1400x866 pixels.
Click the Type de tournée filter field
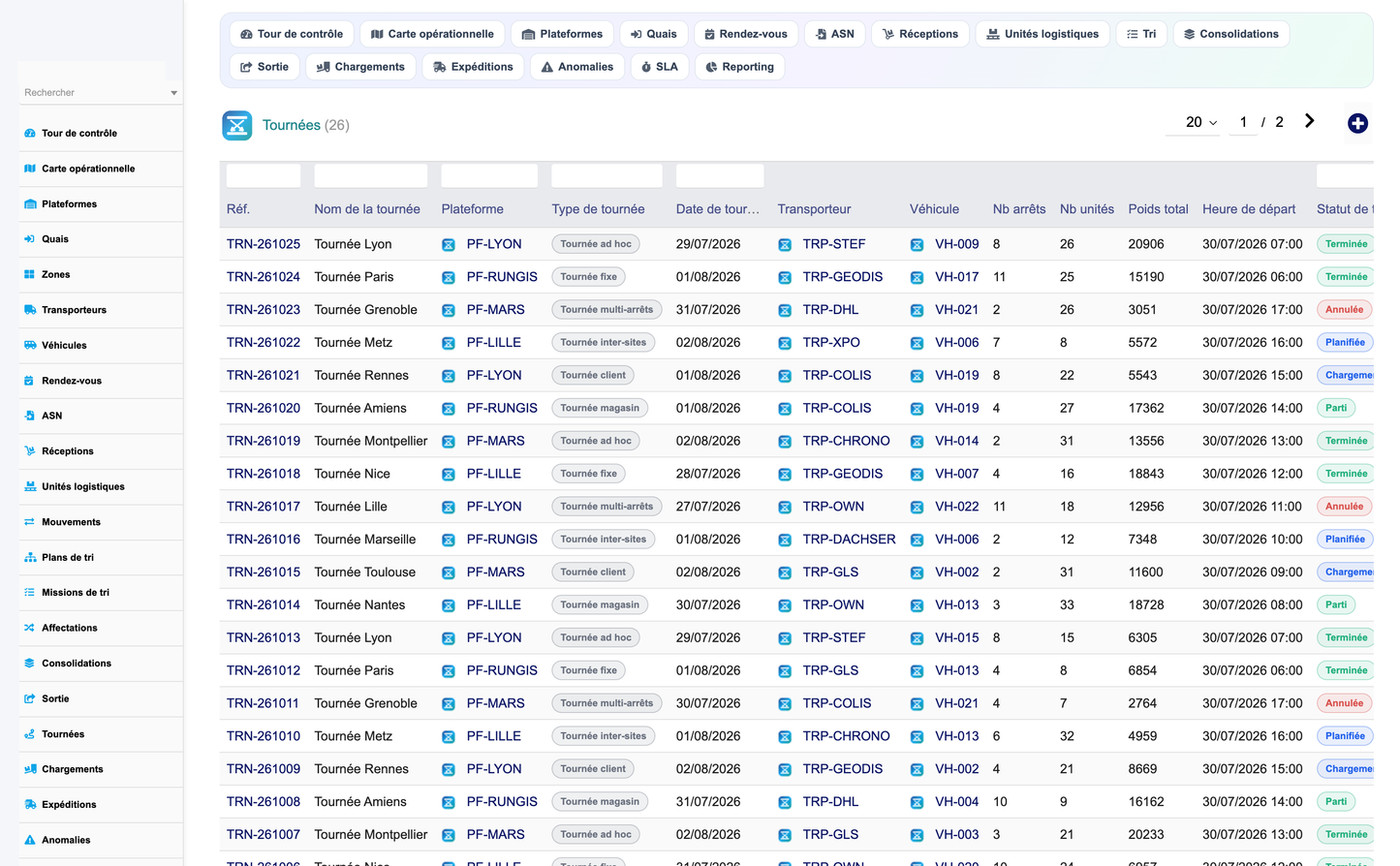[607, 175]
